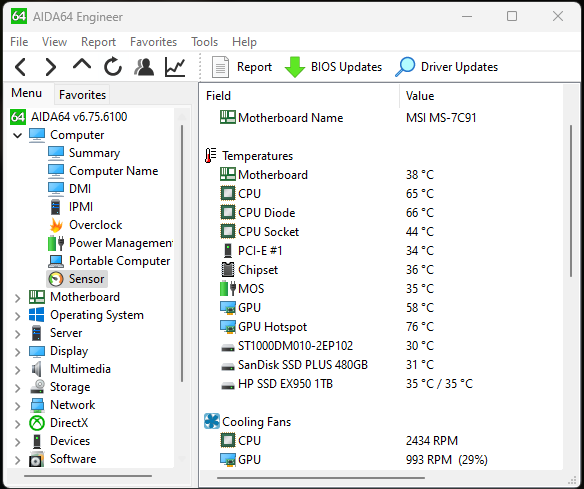Expand the Server tree node
584x489 pixels.
pos(17,334)
